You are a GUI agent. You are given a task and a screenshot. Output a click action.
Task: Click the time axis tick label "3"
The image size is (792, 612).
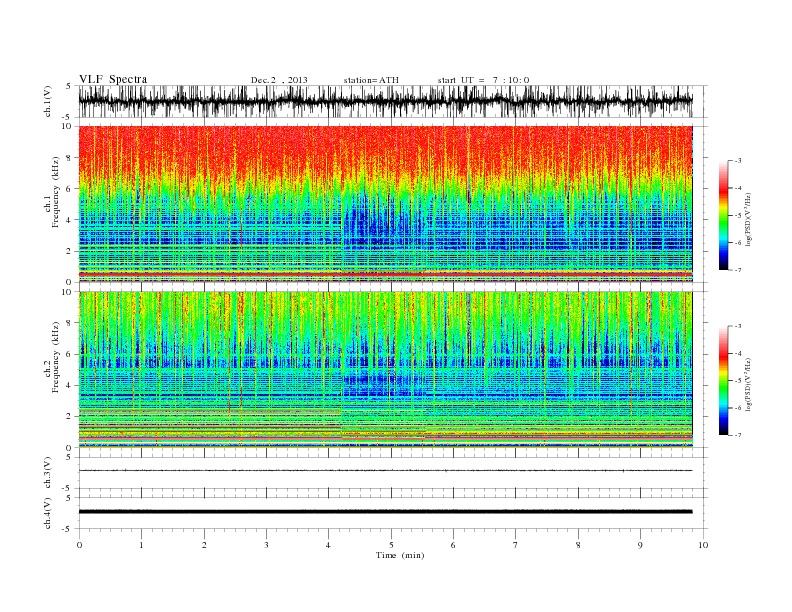(x=266, y=545)
